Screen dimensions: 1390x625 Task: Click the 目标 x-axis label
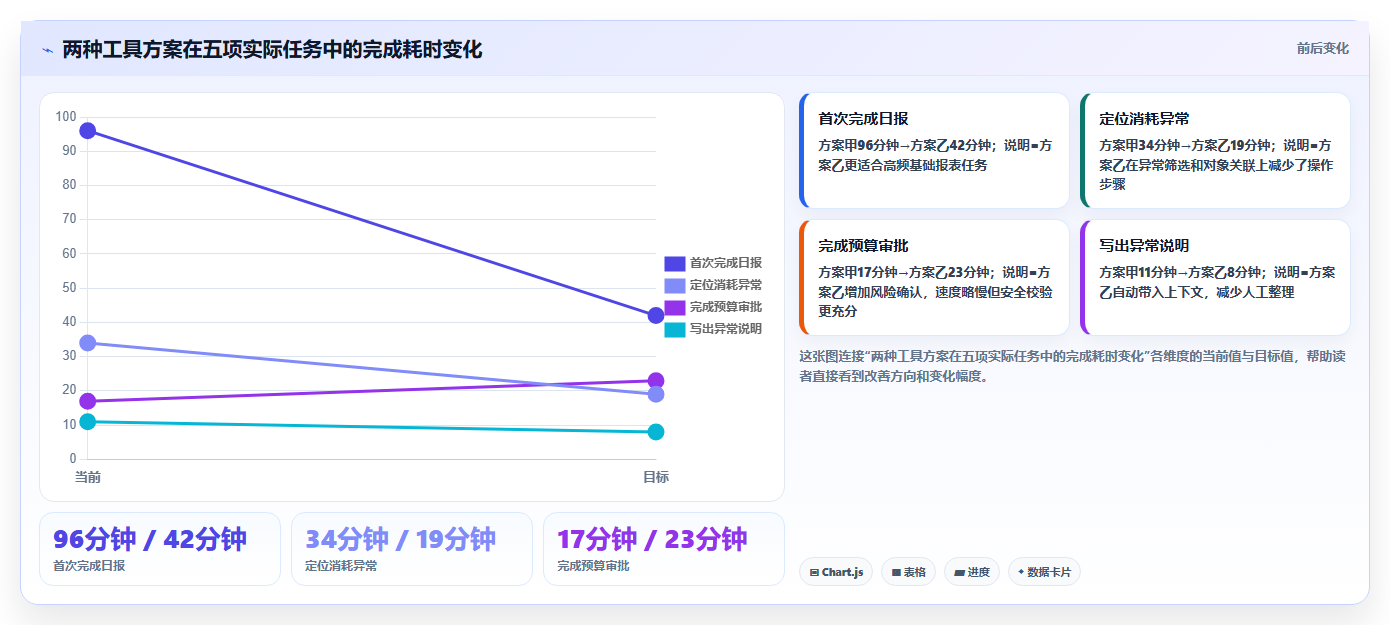pos(656,477)
